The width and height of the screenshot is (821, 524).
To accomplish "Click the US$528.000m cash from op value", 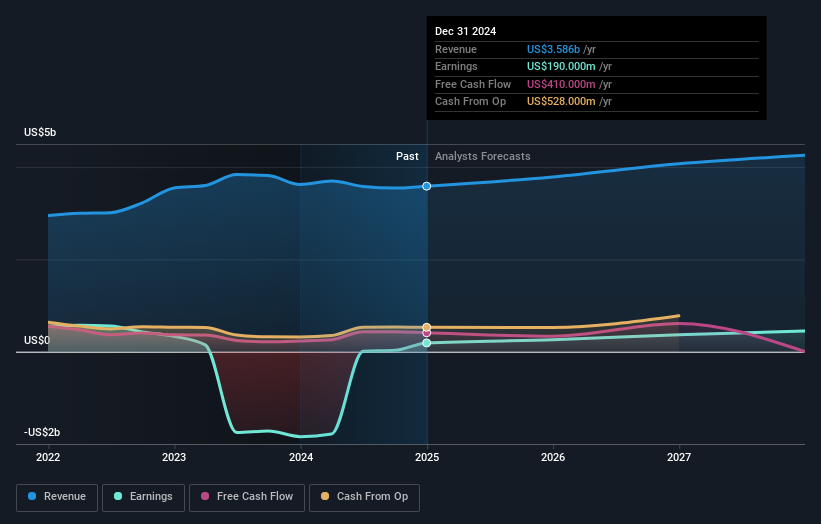I will click(x=561, y=102).
